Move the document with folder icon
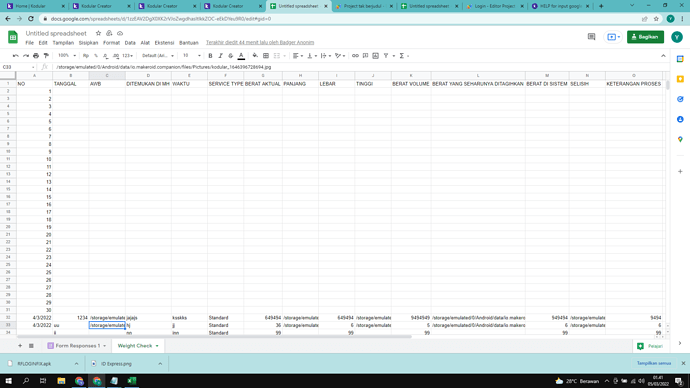690x388 pixels. pos(109,33)
